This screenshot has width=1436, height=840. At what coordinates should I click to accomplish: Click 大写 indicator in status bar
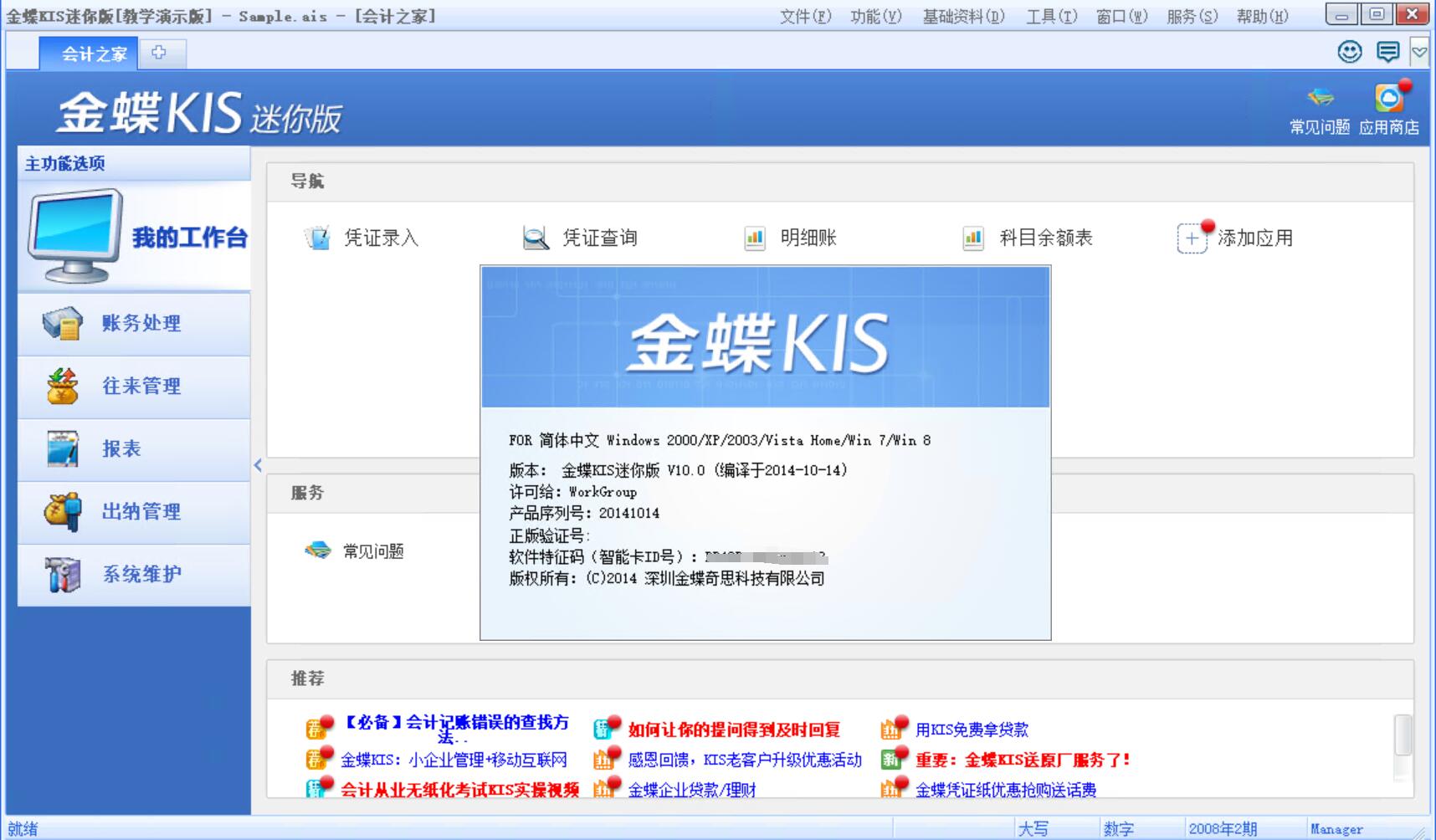coord(1033,828)
